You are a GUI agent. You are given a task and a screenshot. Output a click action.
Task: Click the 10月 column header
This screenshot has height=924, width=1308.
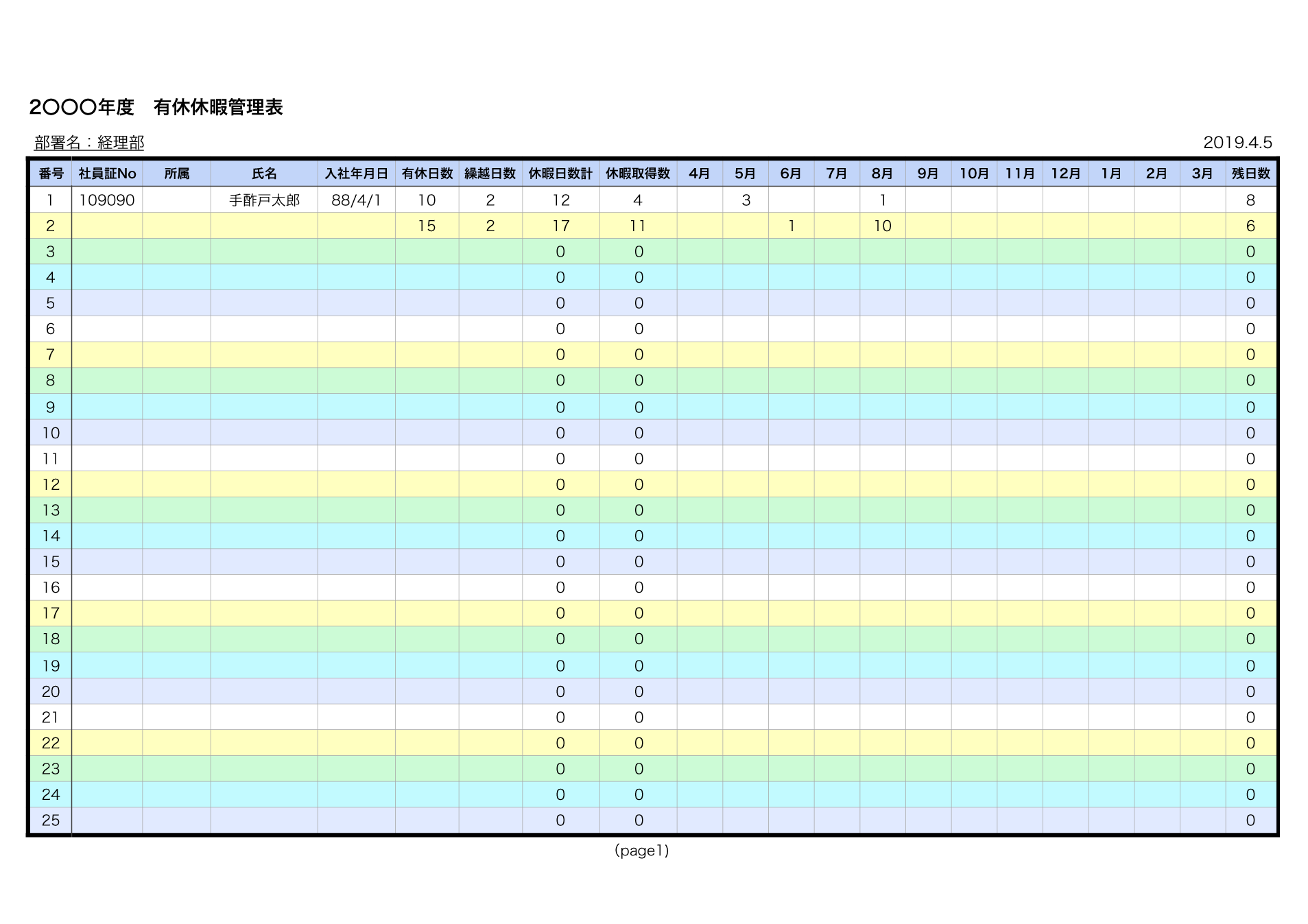974,174
